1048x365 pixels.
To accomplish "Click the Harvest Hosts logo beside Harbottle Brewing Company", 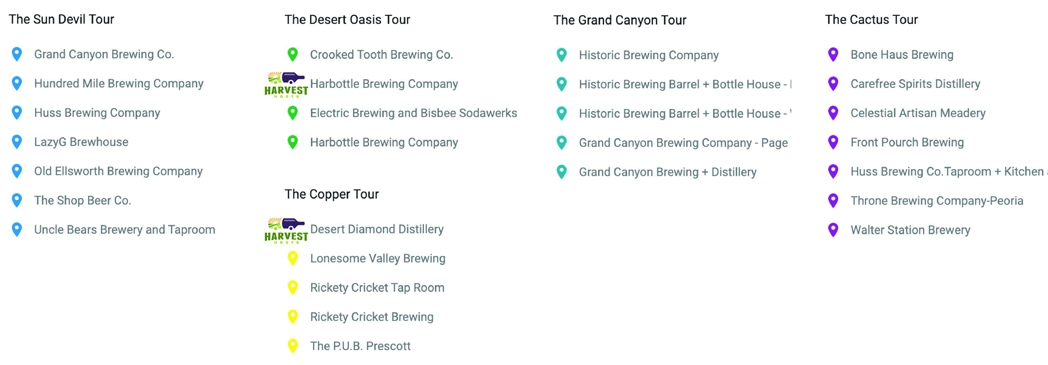I will [x=287, y=85].
